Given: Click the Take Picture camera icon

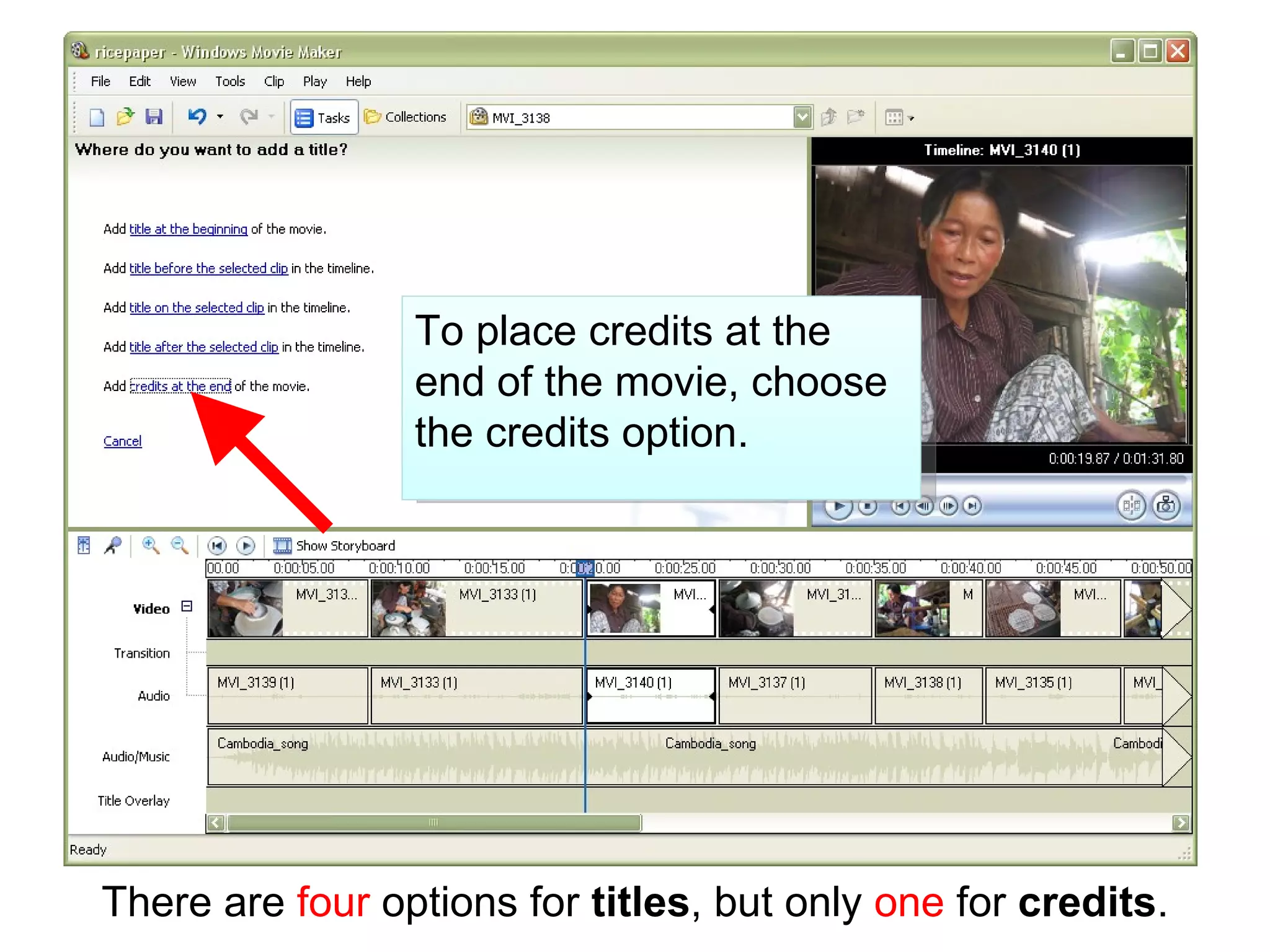Looking at the screenshot, I should 1166,506.
